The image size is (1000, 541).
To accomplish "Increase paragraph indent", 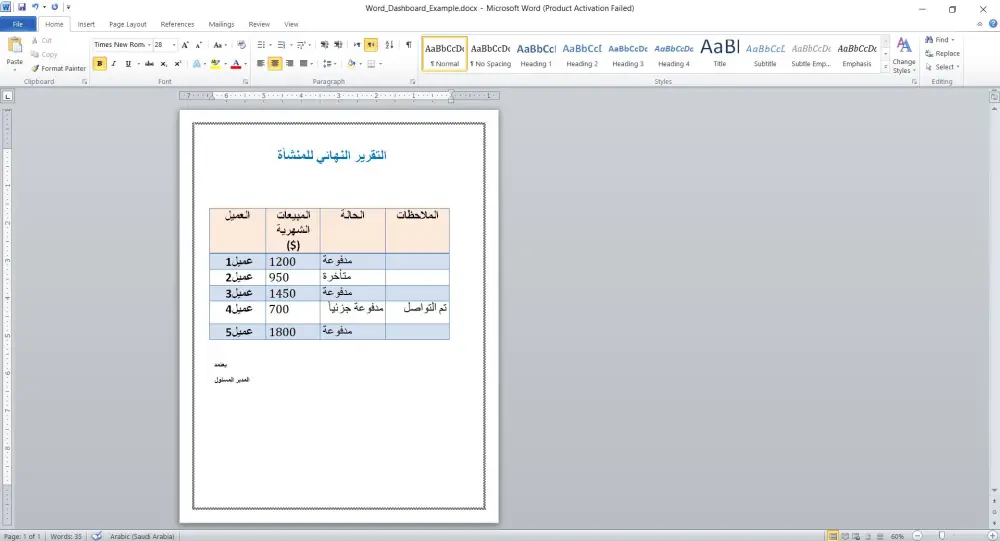I will coord(338,45).
